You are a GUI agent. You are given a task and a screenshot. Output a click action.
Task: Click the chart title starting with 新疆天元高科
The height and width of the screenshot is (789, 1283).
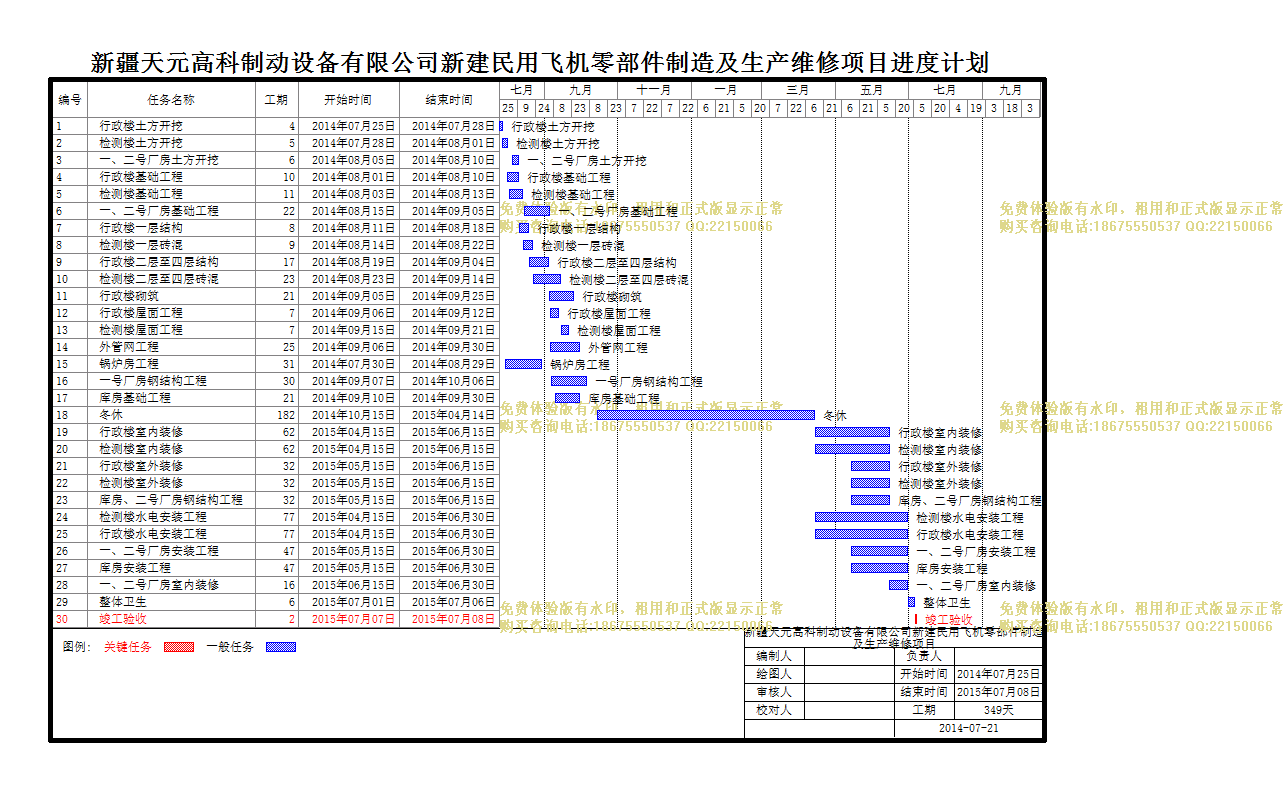pyautogui.click(x=540, y=63)
